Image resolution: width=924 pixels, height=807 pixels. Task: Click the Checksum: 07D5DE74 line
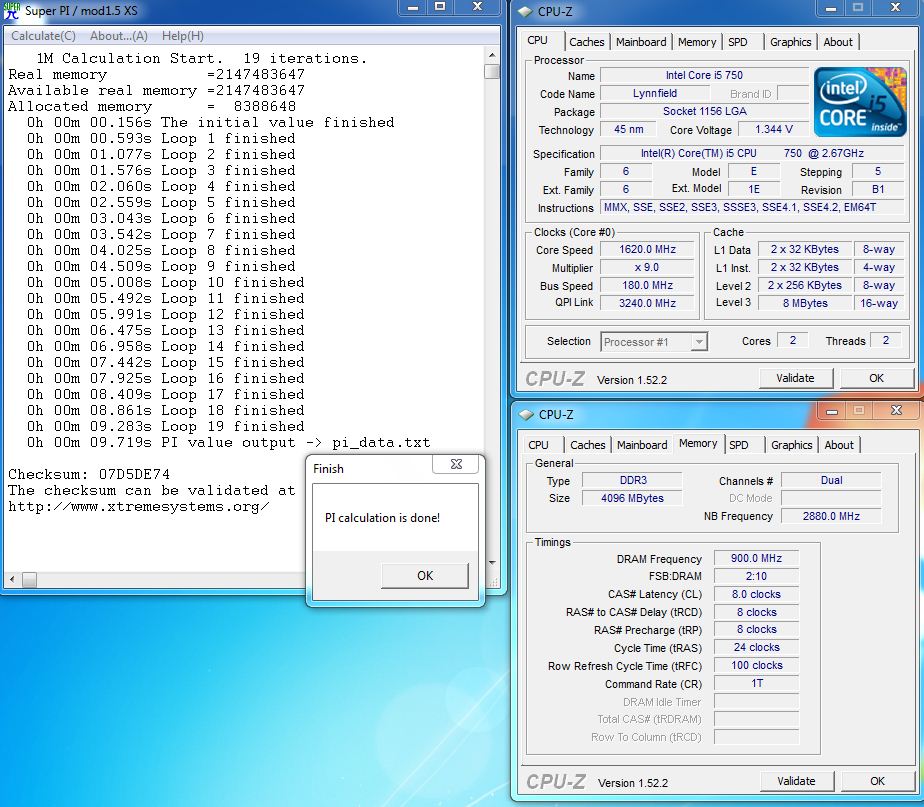89,474
